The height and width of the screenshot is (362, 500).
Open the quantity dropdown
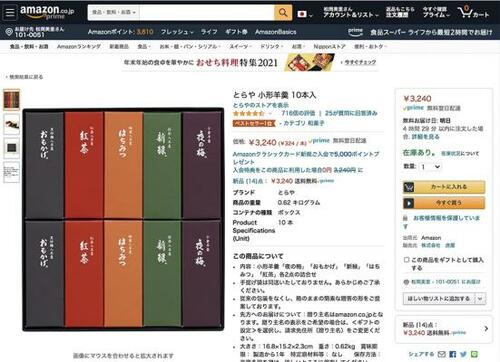pos(430,166)
